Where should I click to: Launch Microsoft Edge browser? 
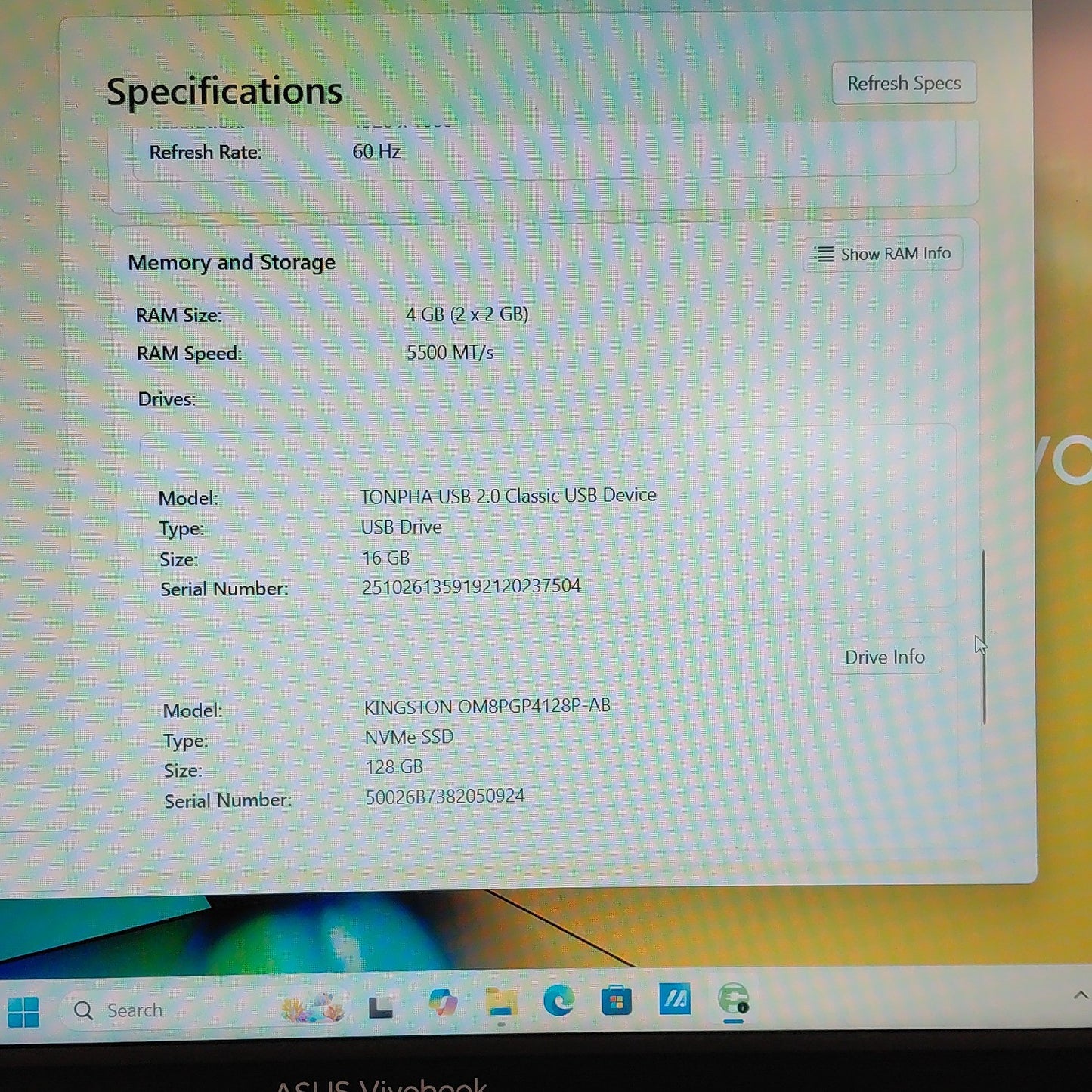click(558, 1001)
